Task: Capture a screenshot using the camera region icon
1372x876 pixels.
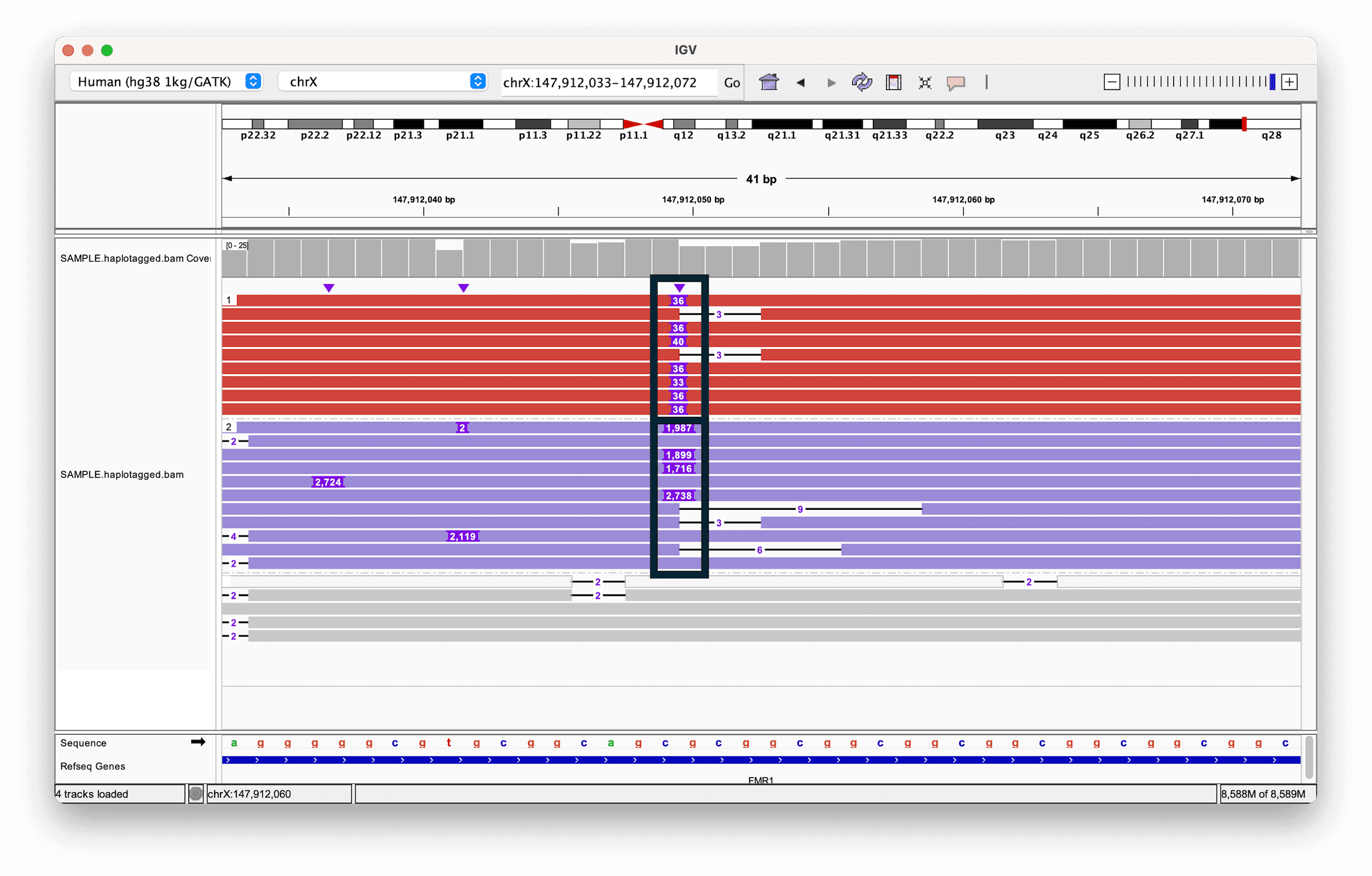Action: coord(893,83)
